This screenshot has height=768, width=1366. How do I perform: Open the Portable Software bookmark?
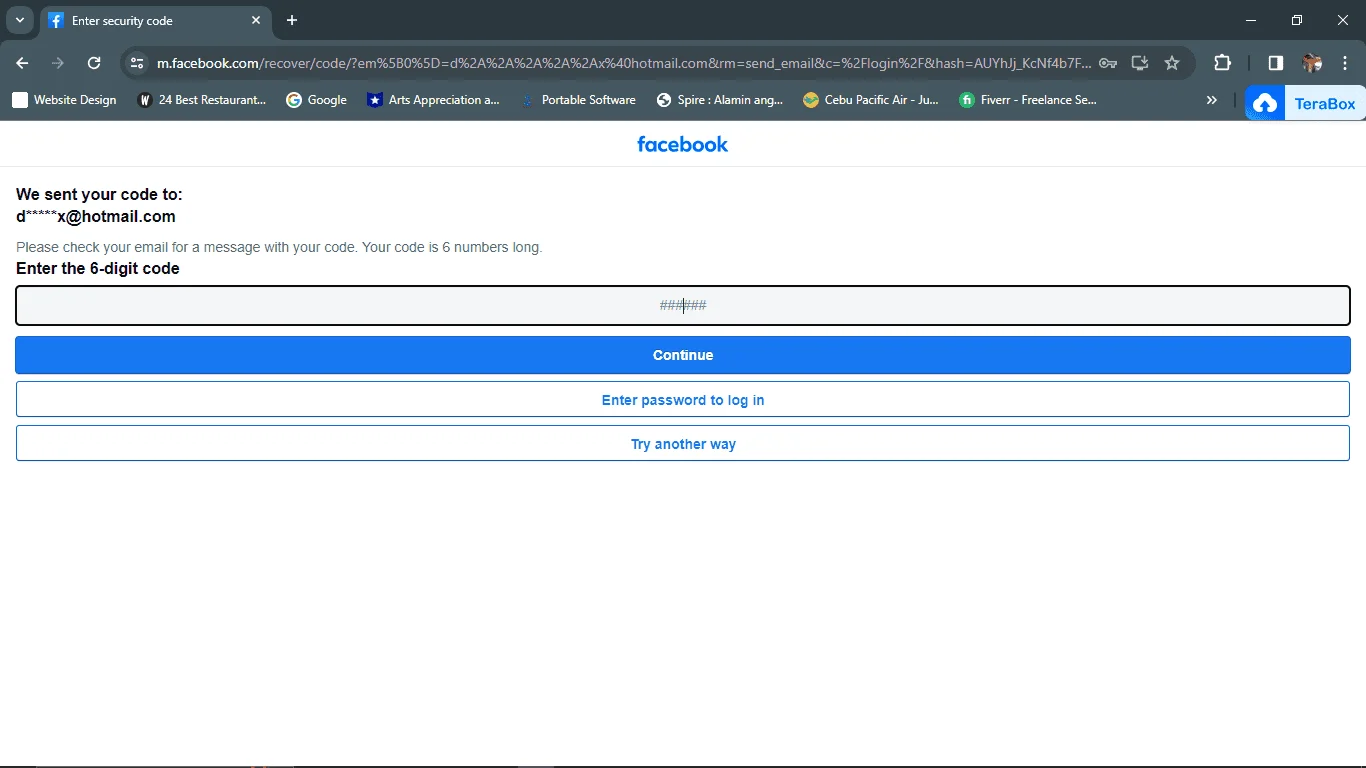578,100
